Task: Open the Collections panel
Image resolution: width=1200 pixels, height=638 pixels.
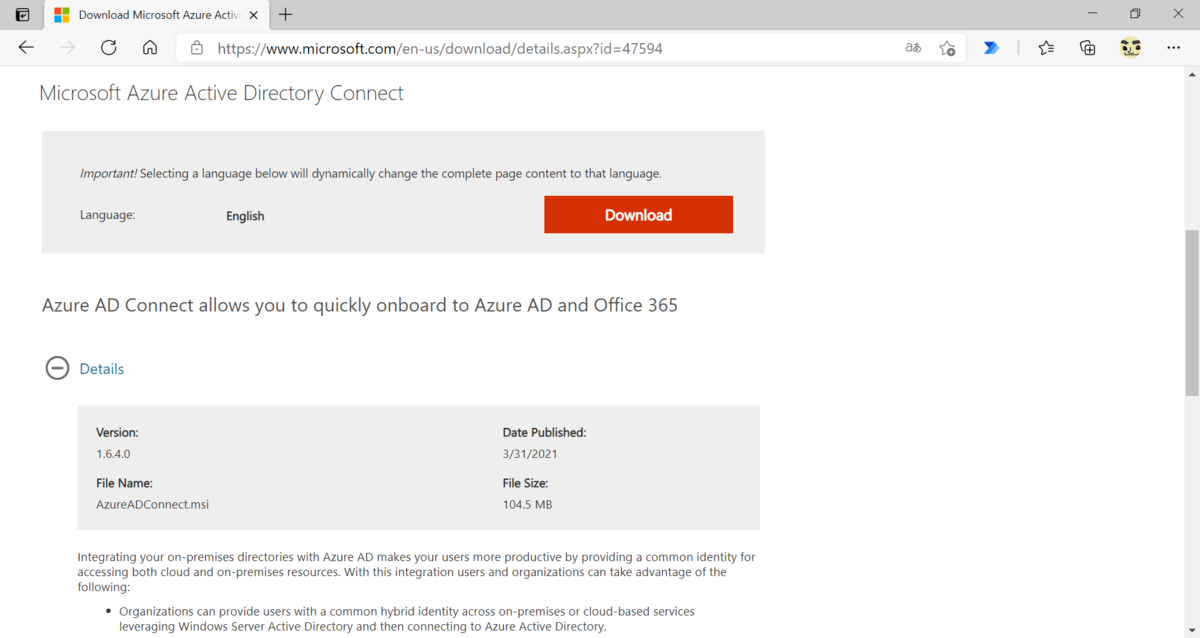Action: (x=1088, y=48)
